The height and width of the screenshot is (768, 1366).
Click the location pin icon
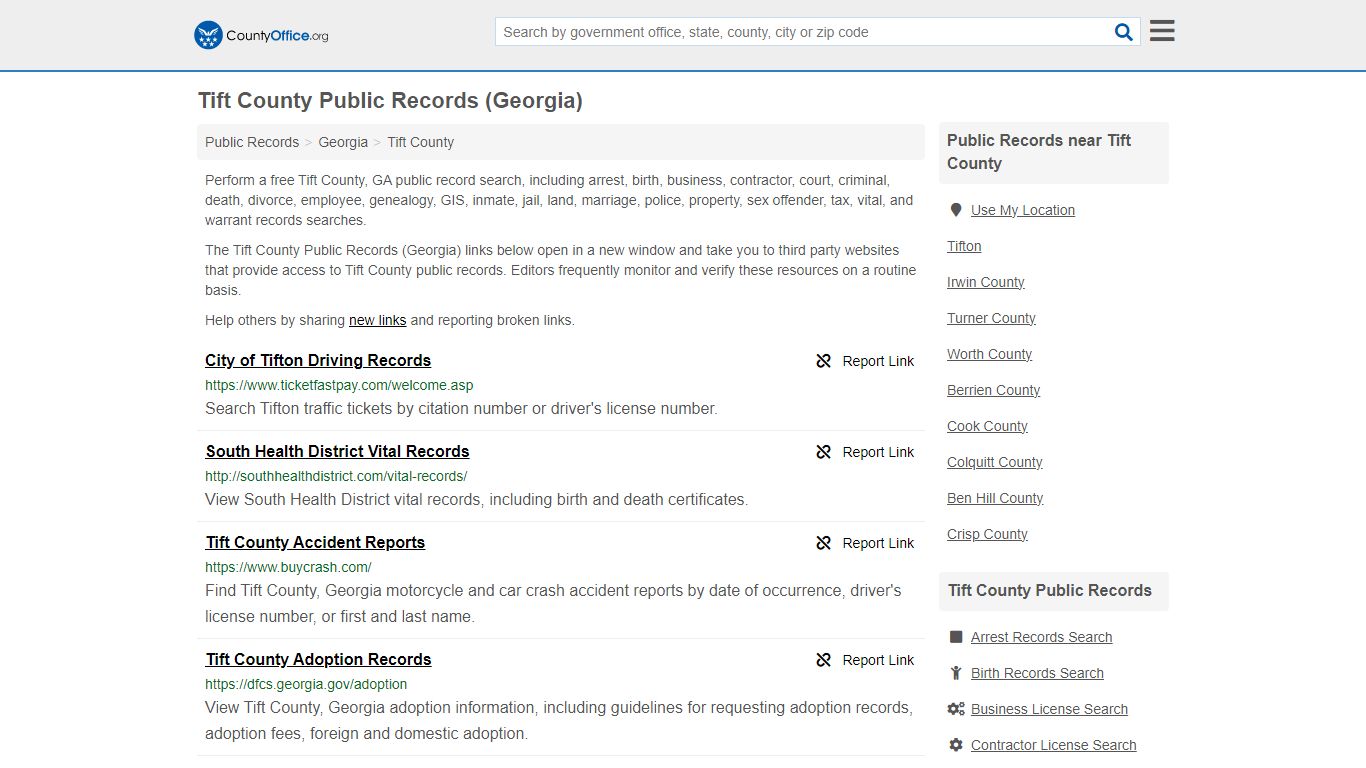tap(956, 210)
